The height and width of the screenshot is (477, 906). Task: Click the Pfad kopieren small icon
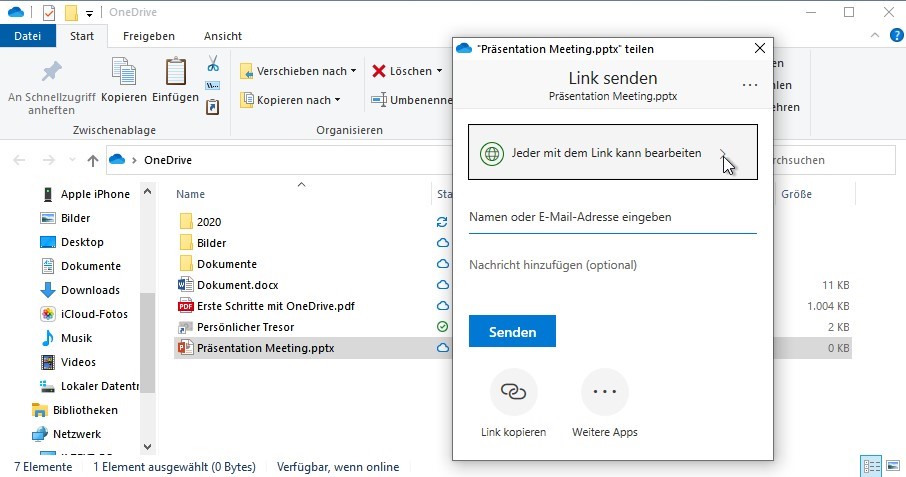coord(213,85)
